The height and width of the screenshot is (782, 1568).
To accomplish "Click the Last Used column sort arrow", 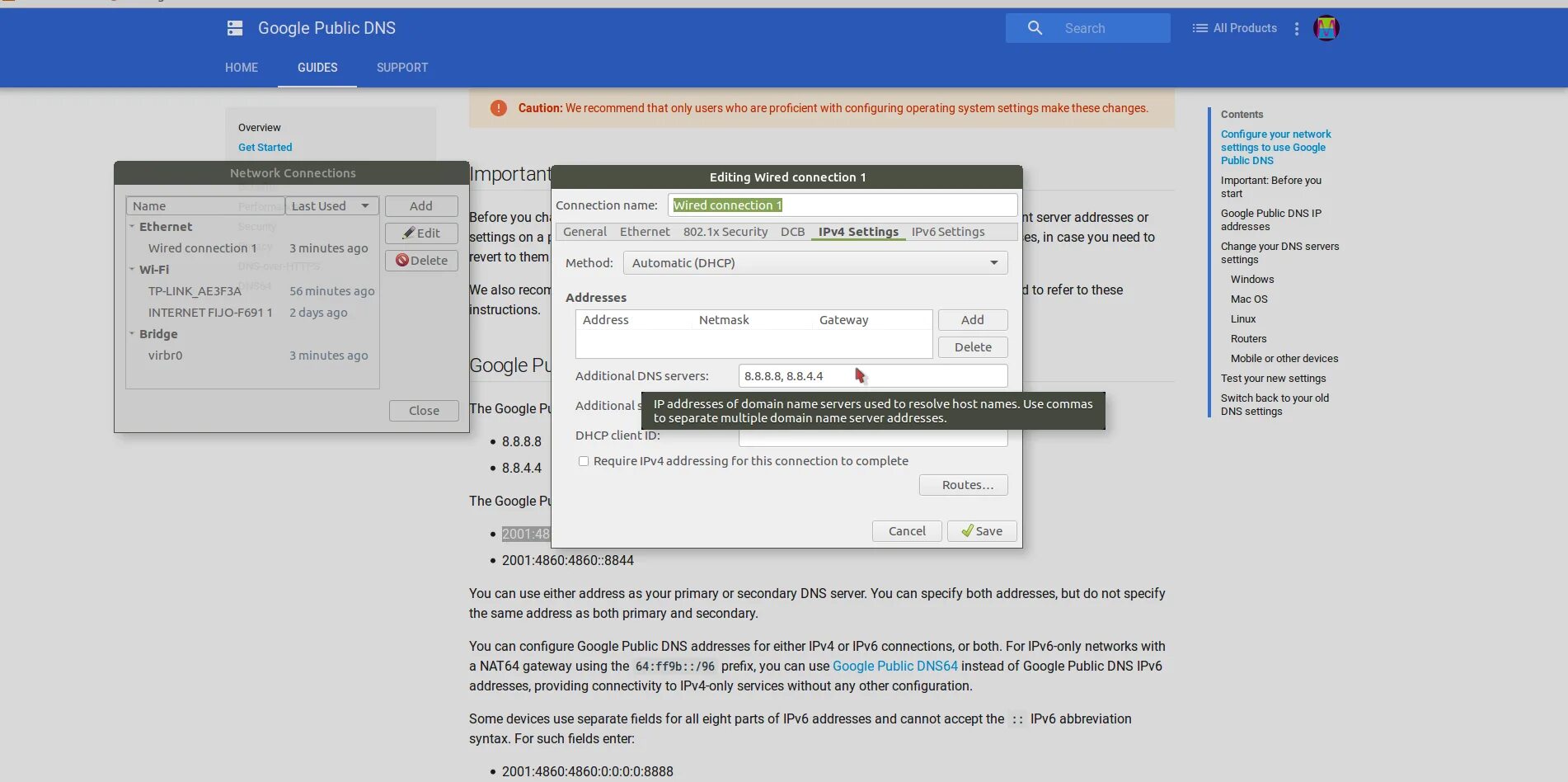I will (365, 205).
